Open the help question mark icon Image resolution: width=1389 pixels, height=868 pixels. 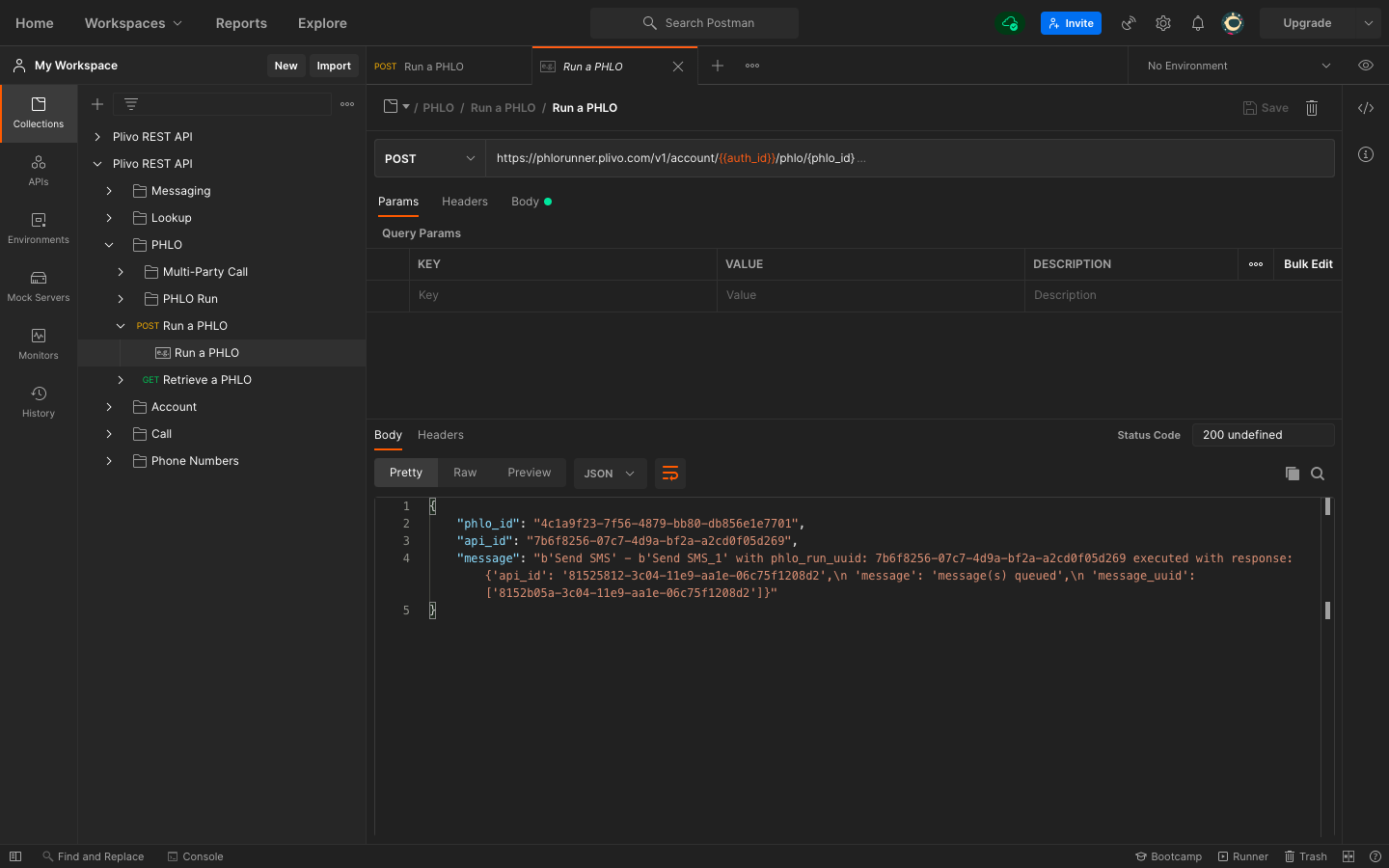click(x=1375, y=856)
